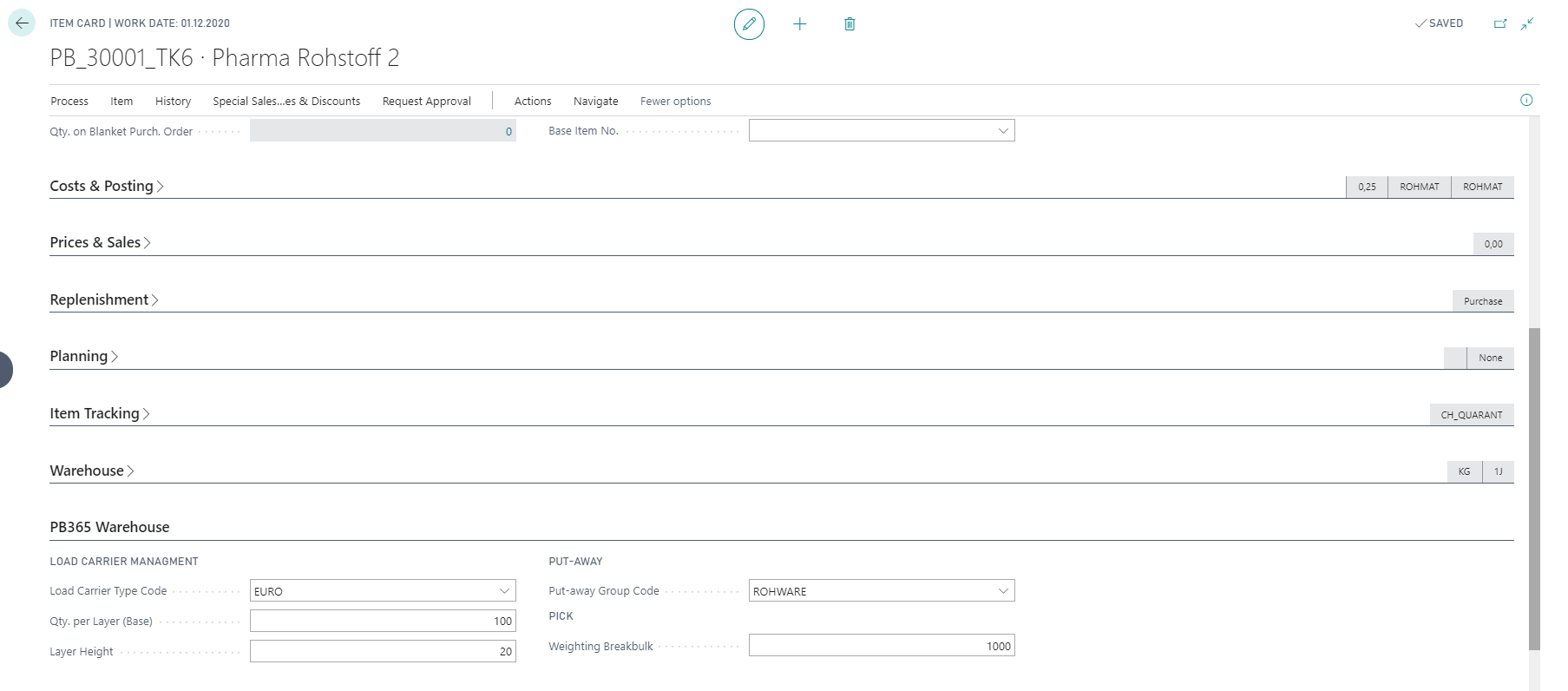Image resolution: width=1568 pixels, height=691 pixels.
Task: Click the Purchase summary value
Action: pos(1483,301)
